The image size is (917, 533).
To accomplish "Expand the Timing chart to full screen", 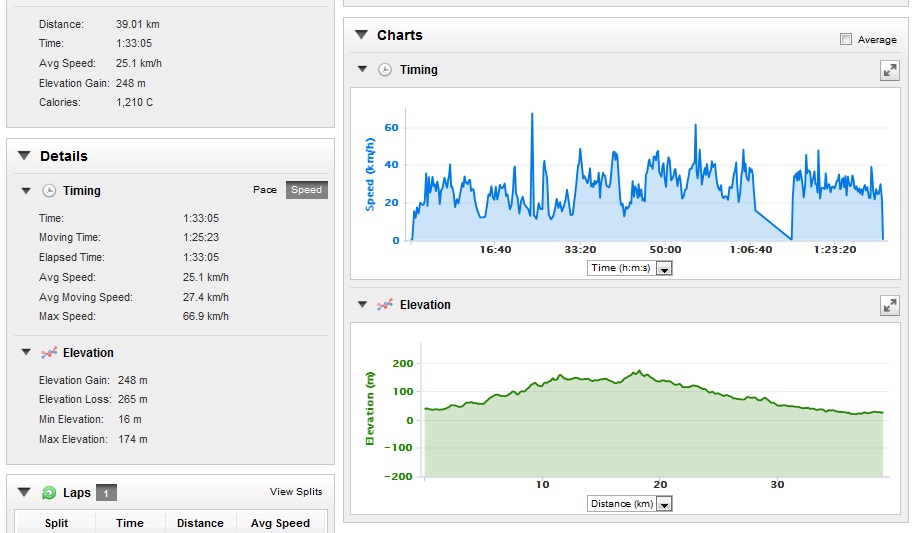I will (x=890, y=71).
